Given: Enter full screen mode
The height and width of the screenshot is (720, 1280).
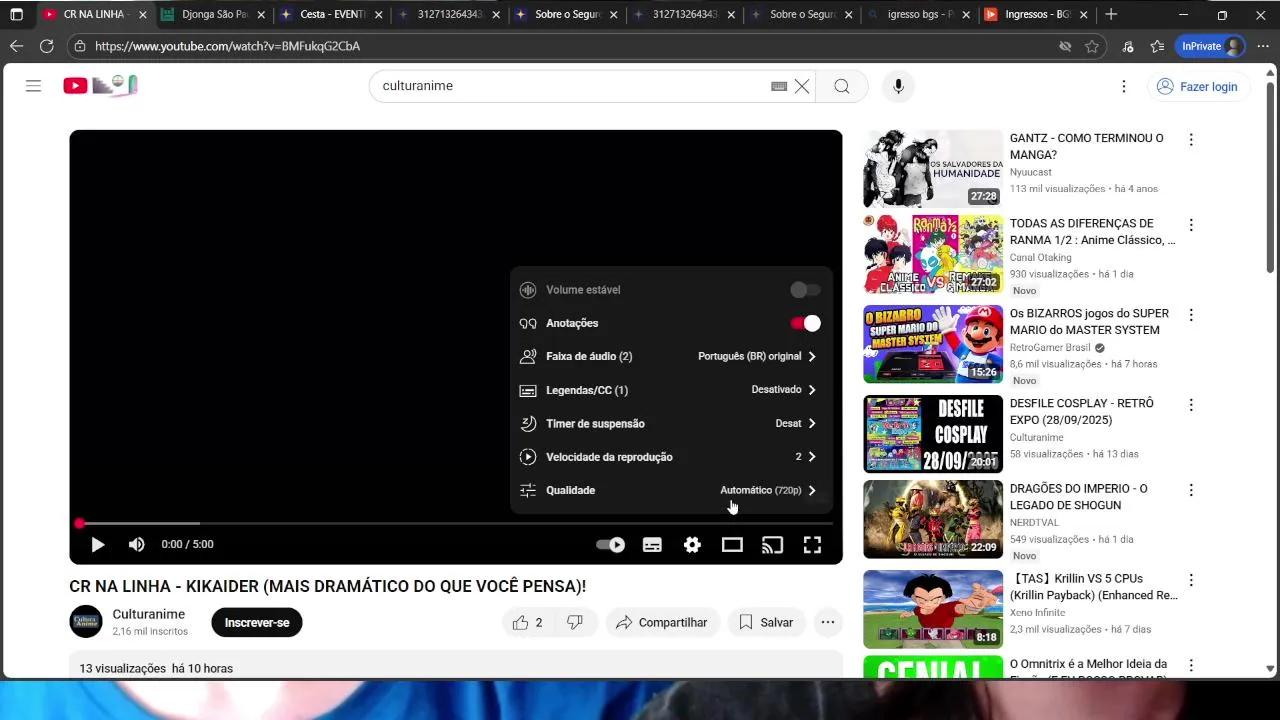Looking at the screenshot, I should click(x=812, y=545).
